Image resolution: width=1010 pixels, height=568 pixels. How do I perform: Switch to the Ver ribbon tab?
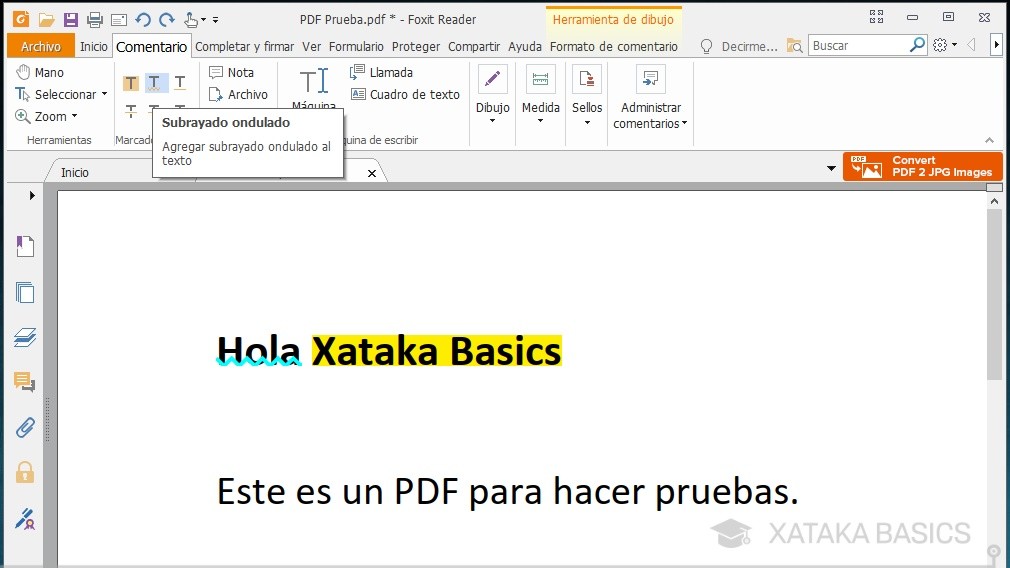312,46
